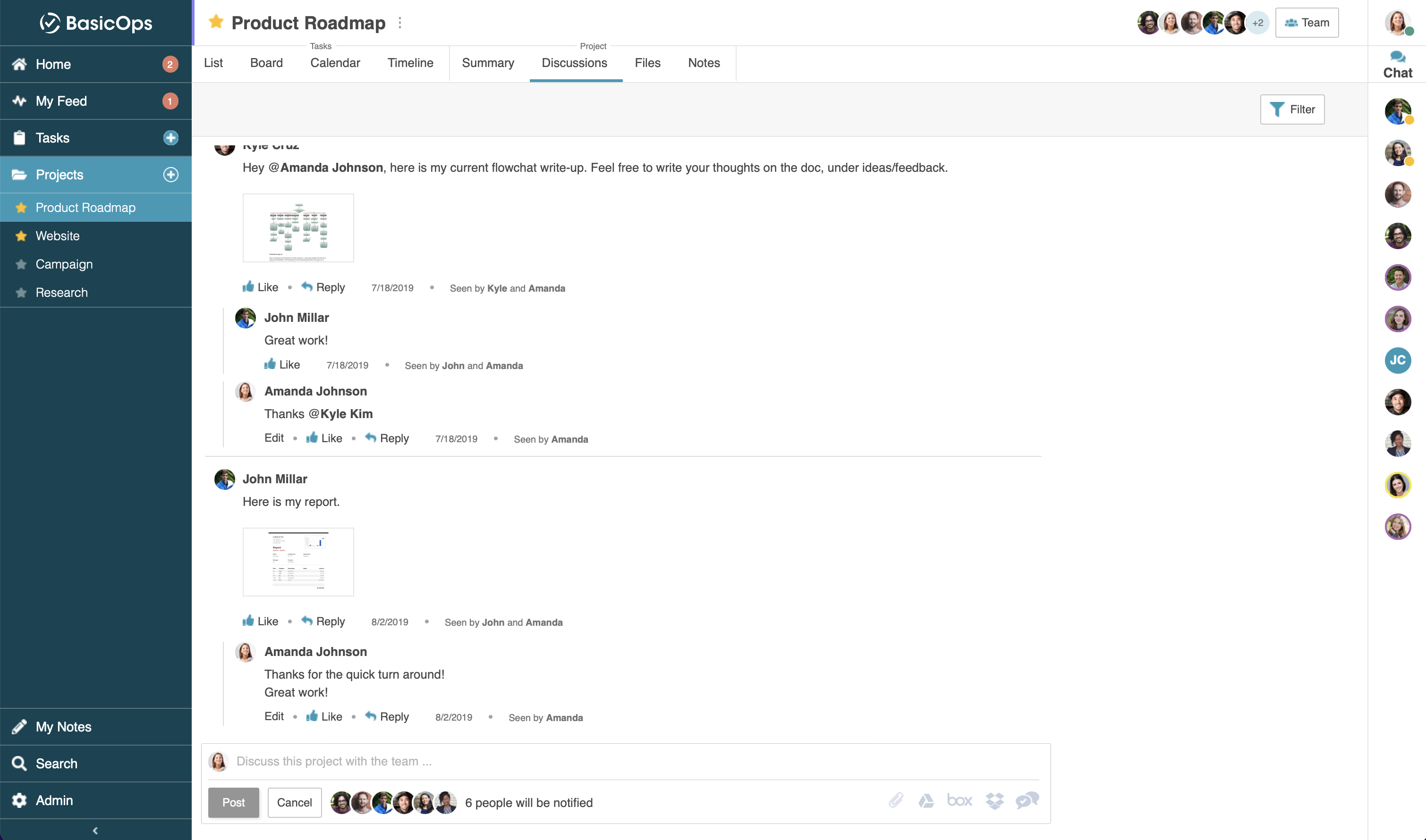
Task: Switch to the Files tab
Action: click(647, 63)
